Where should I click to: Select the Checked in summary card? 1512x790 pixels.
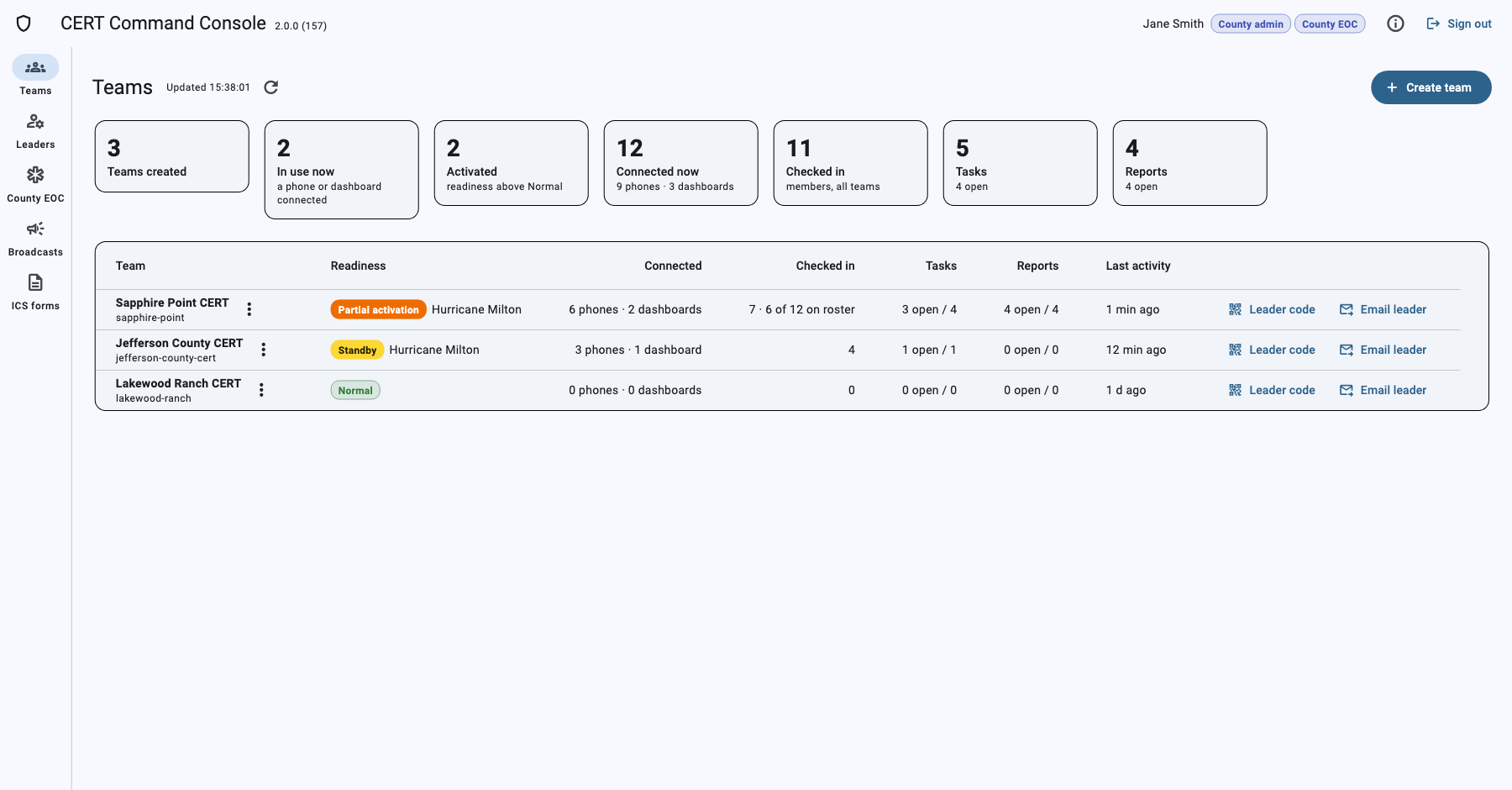(851, 163)
